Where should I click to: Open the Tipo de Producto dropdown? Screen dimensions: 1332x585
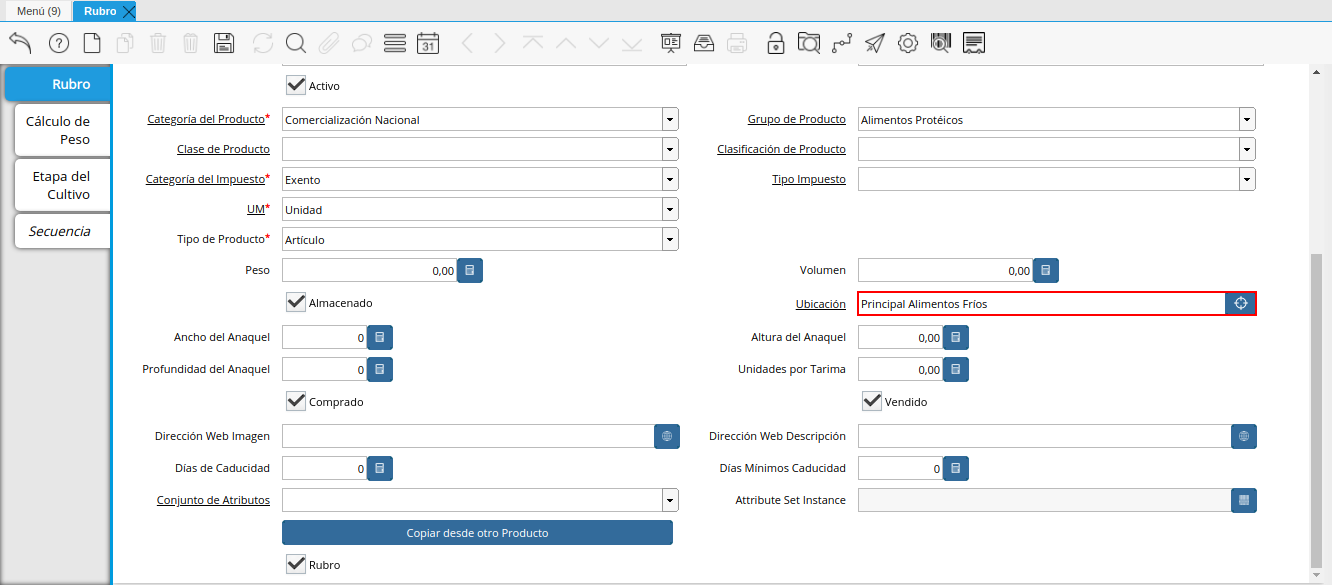670,240
